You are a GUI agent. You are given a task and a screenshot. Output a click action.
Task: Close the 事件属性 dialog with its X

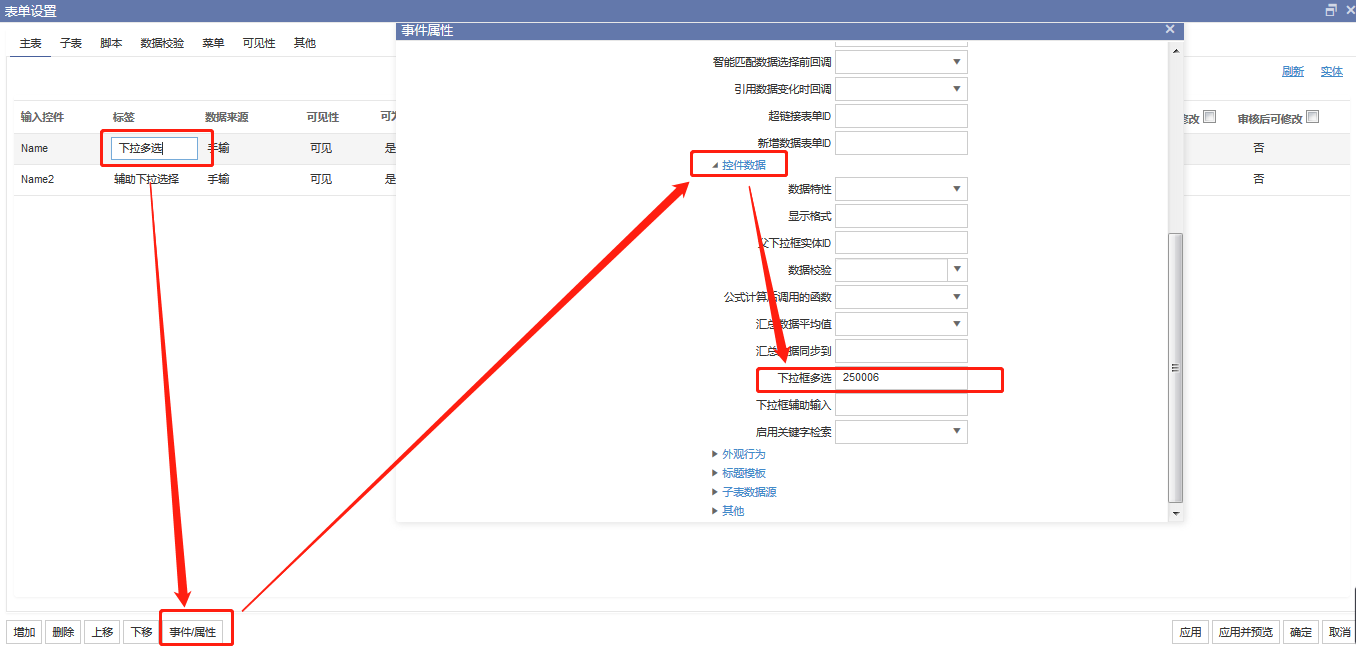point(1169,29)
